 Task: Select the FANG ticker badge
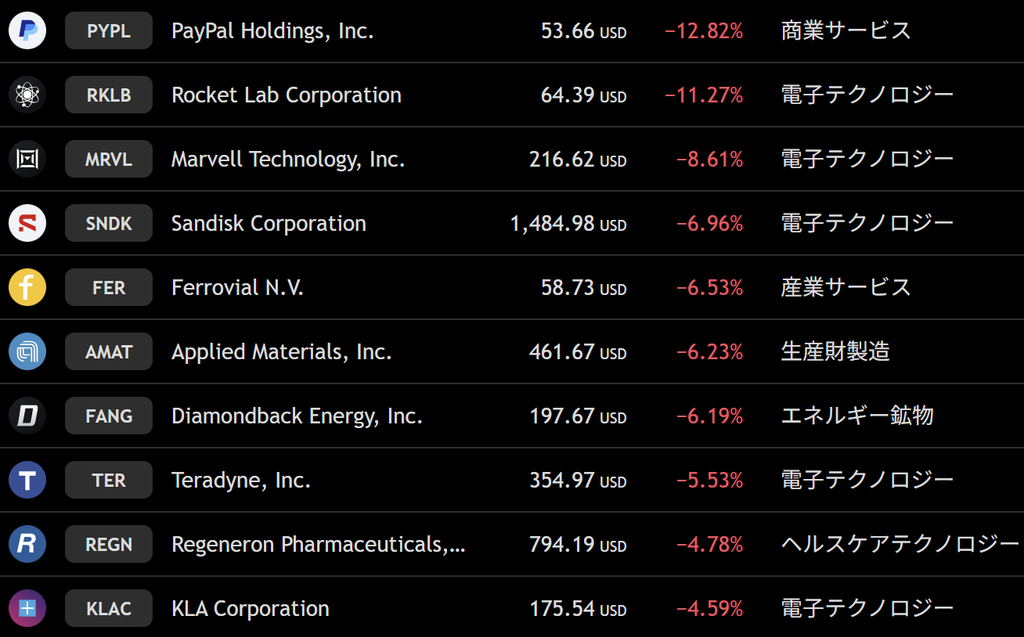tap(108, 416)
